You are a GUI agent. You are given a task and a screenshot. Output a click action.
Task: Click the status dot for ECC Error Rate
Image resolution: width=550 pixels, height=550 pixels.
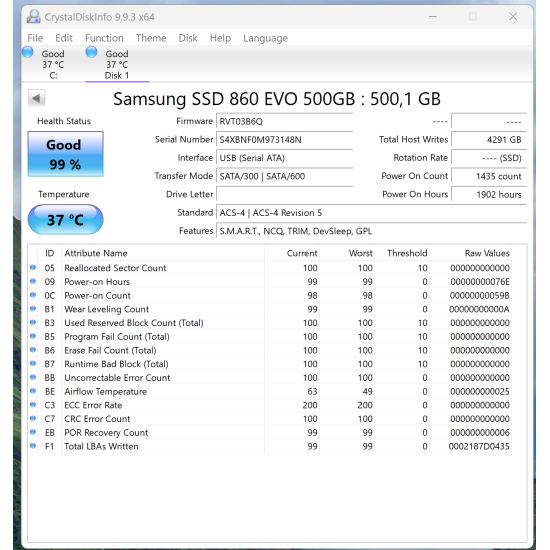pyautogui.click(x=33, y=404)
